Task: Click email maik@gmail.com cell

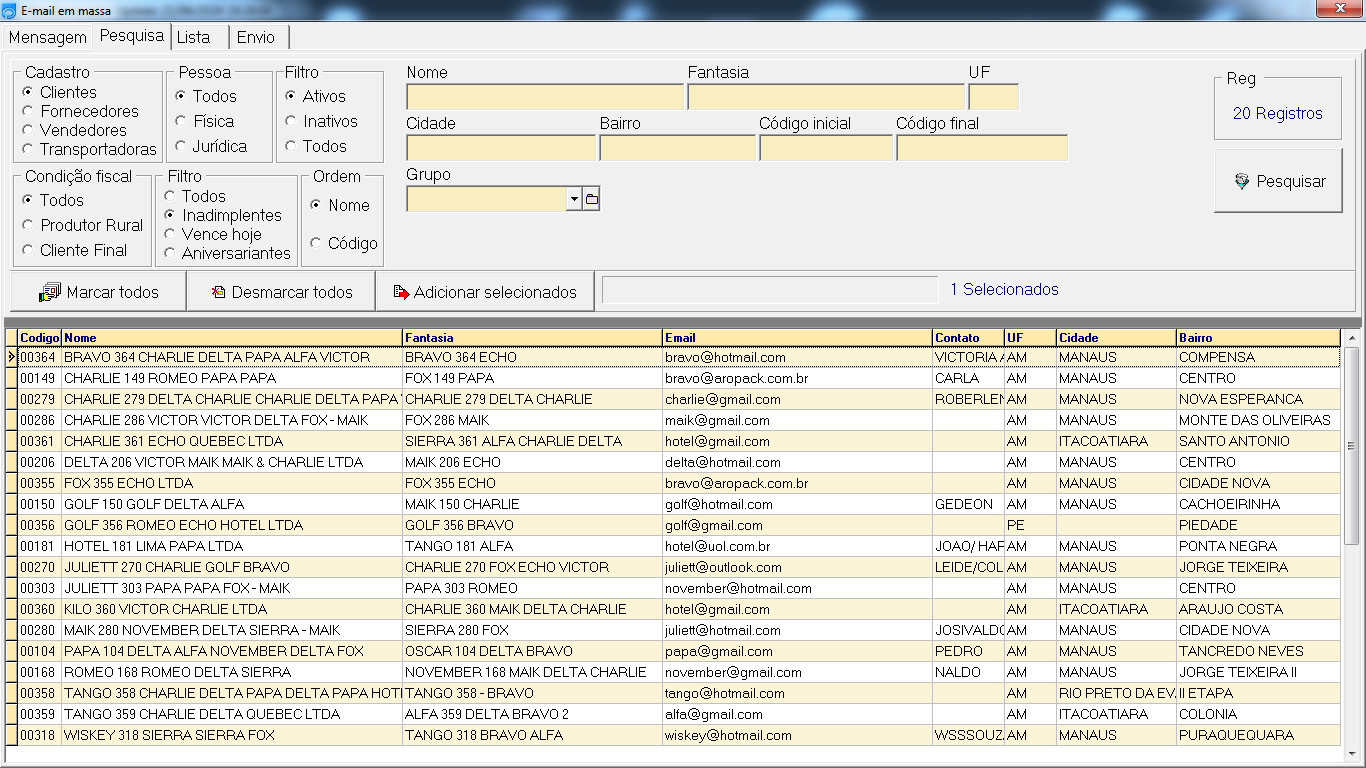Action: click(x=797, y=420)
